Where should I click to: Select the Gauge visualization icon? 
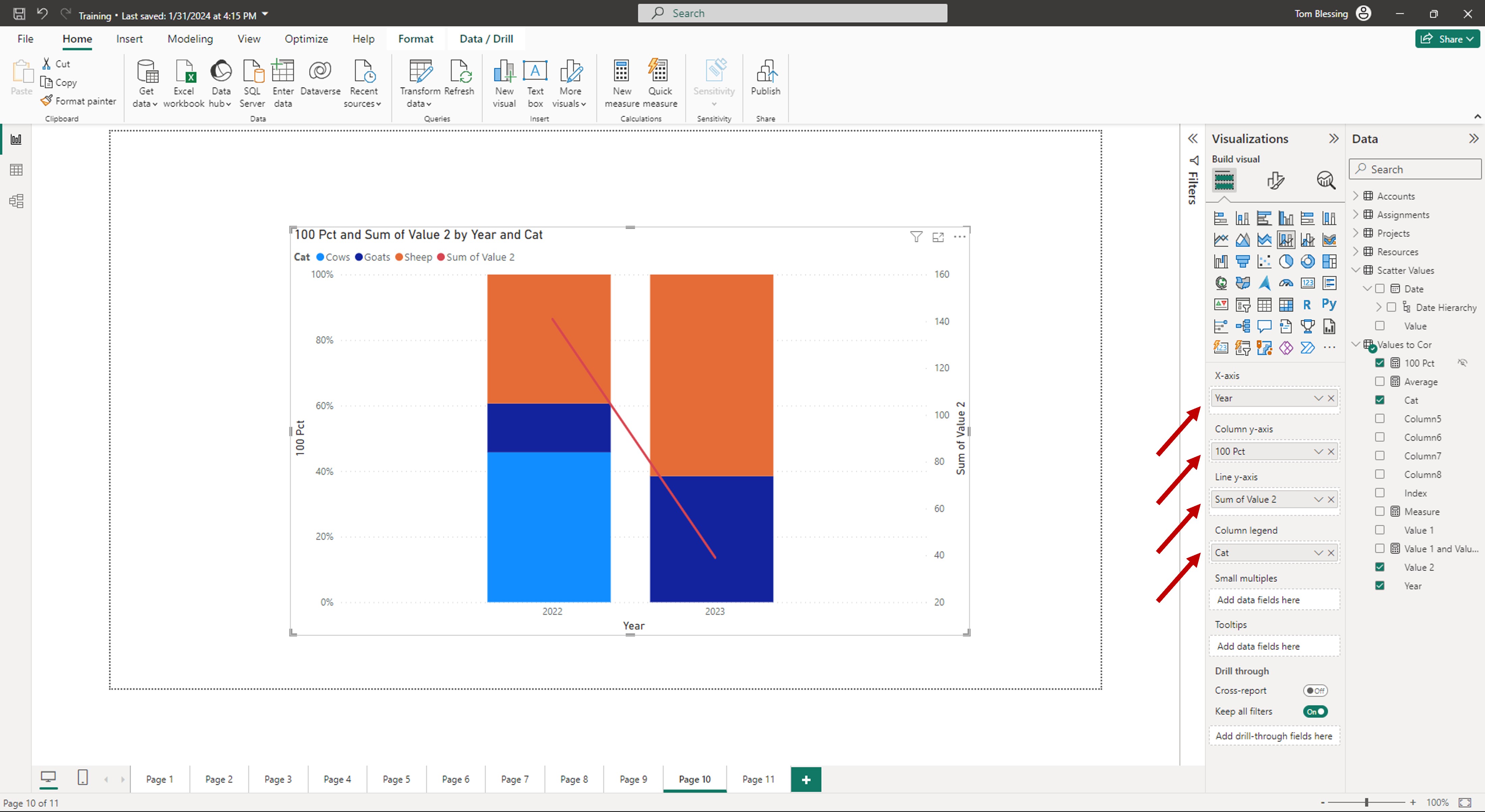[1286, 283]
